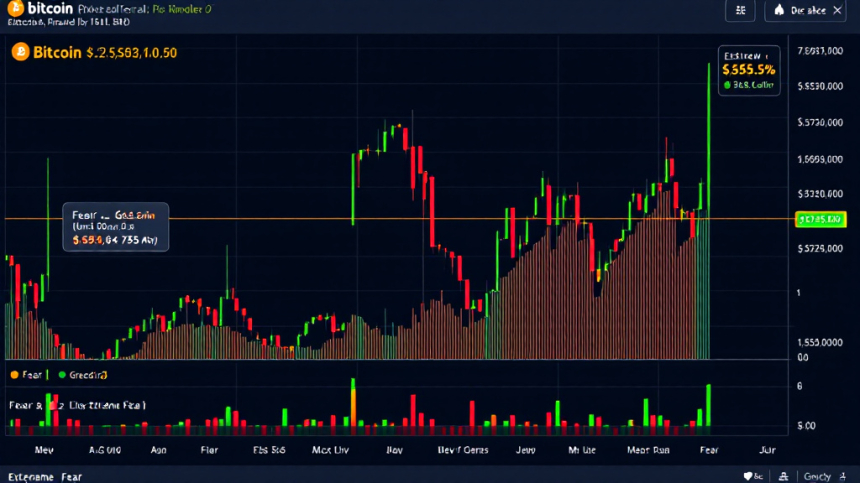Click the green dot in the $.555.5% info box
Viewport: 860px width, 483px height.
[x=727, y=85]
